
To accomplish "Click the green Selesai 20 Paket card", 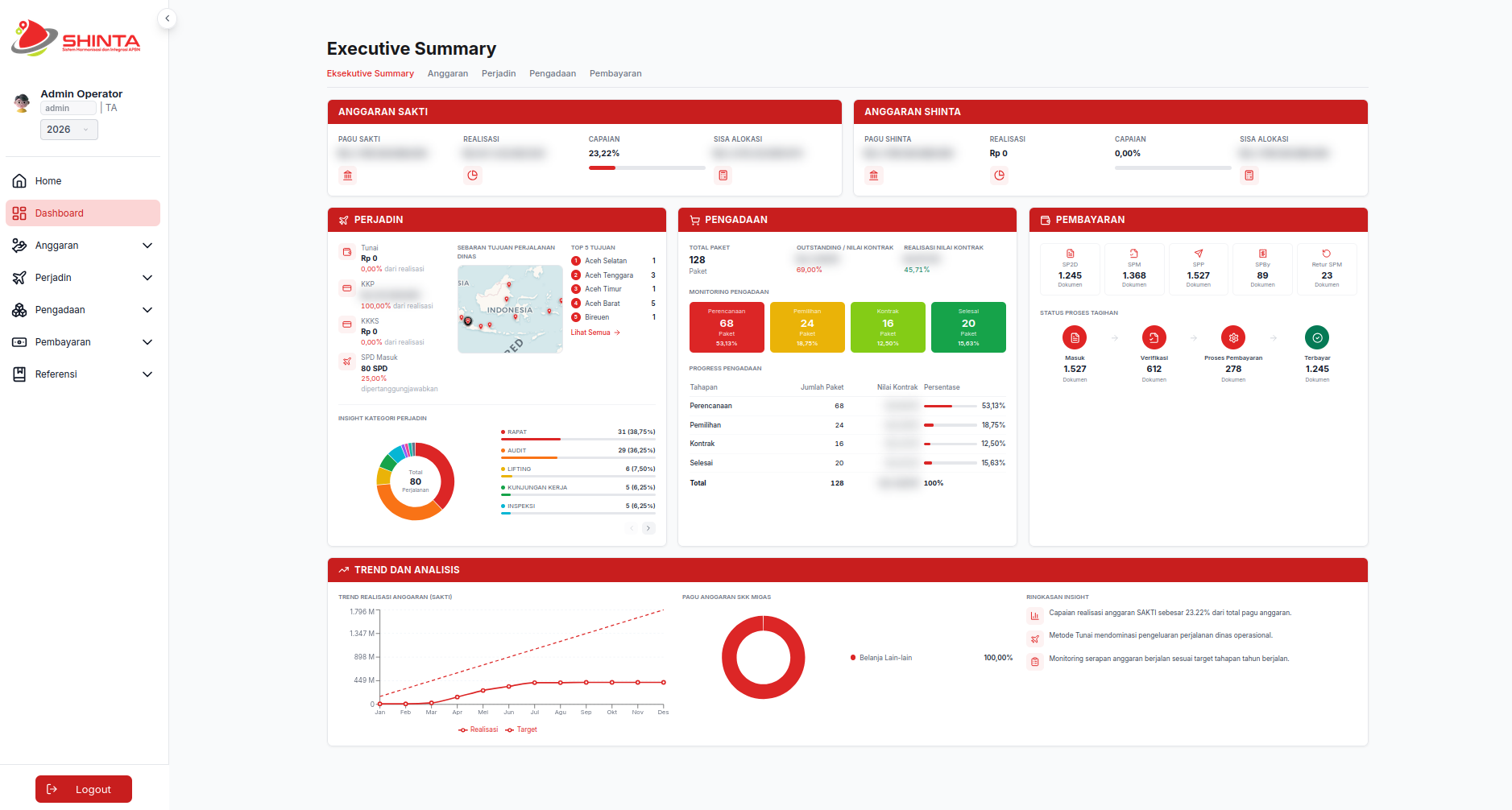I will [968, 327].
